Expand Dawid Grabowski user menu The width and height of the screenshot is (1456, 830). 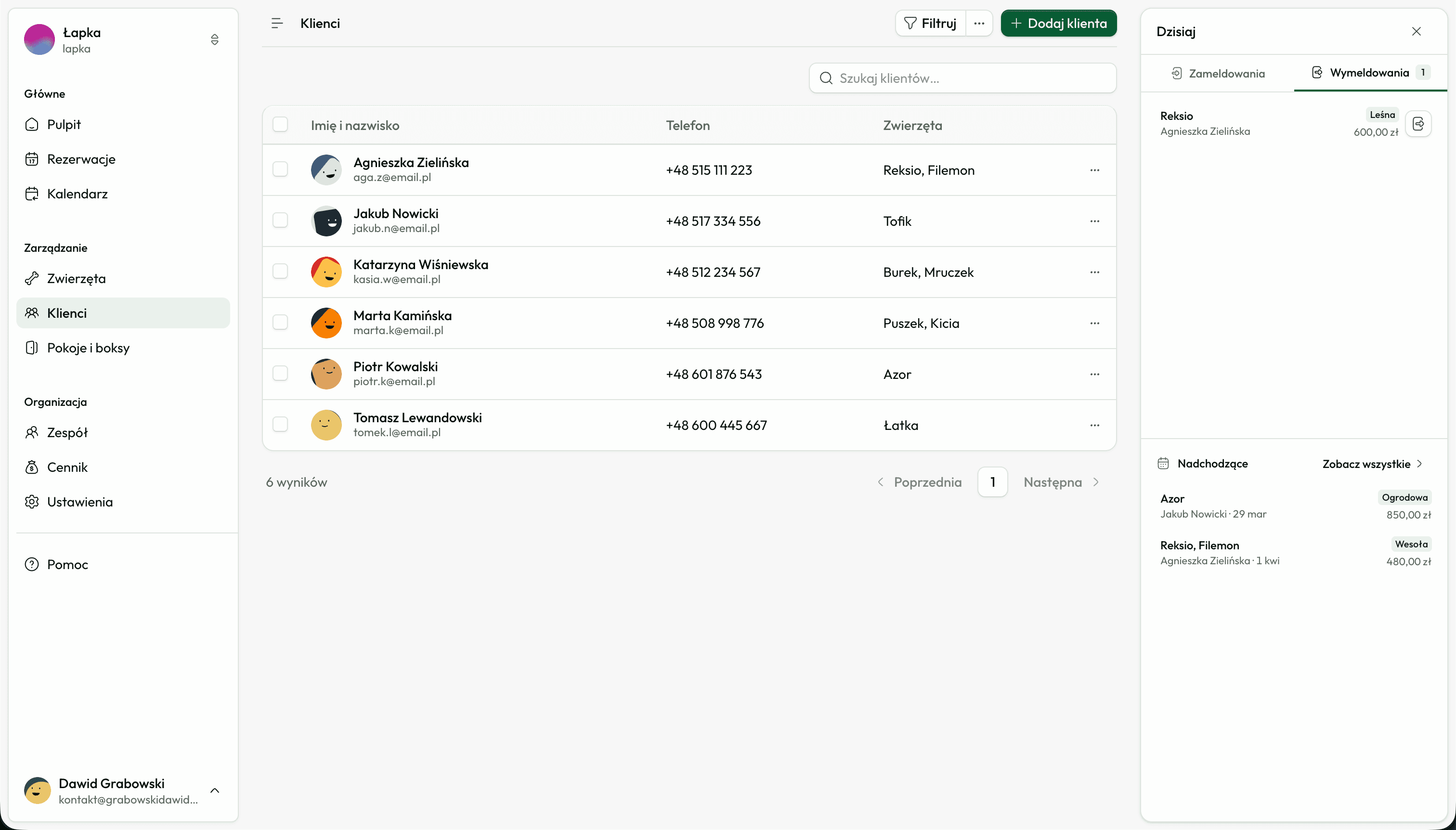pyautogui.click(x=214, y=791)
